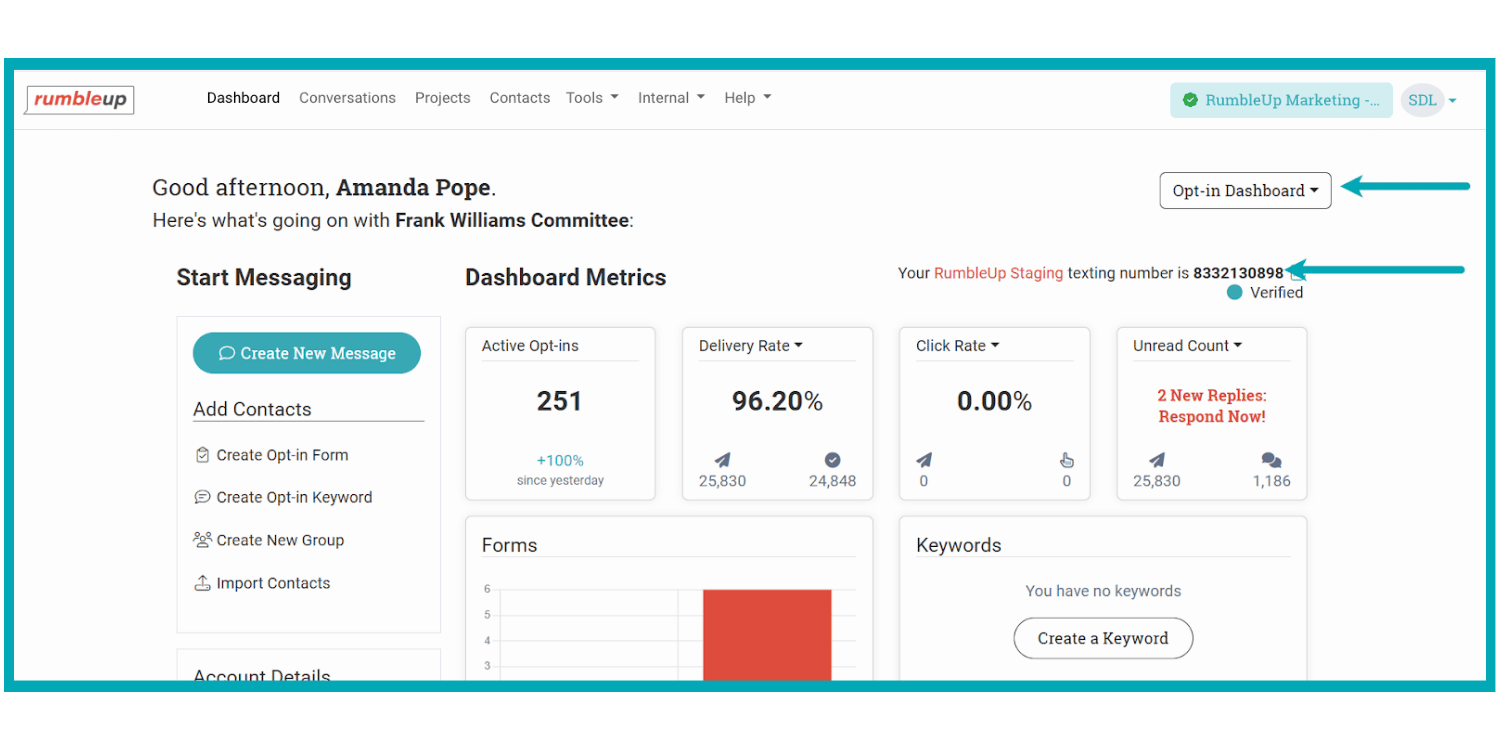
Task: Click the people icon beside Create New Group
Action: pos(202,540)
